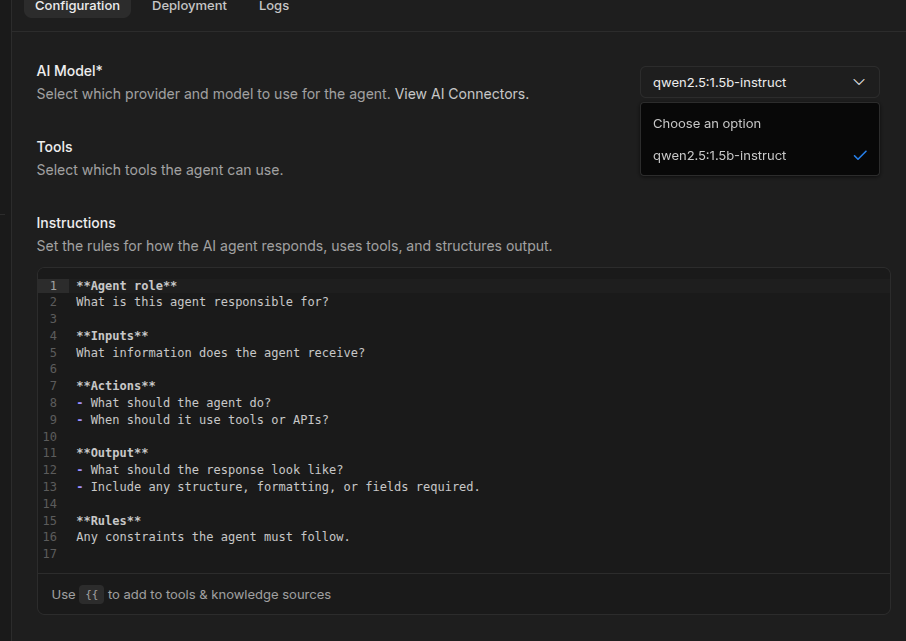Click the blue checkmark beside selected model
906x641 pixels.
click(x=859, y=156)
